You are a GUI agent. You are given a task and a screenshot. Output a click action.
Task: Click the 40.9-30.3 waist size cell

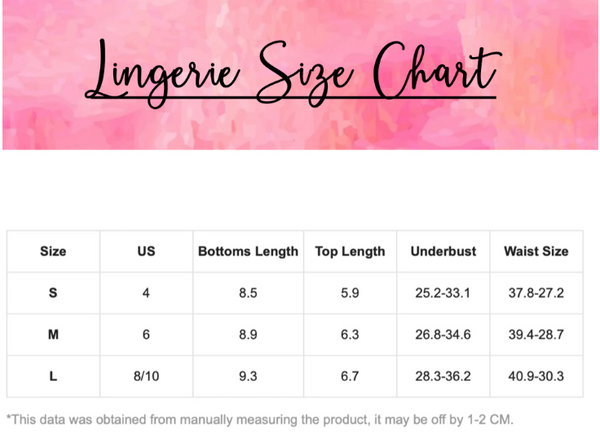tap(536, 376)
